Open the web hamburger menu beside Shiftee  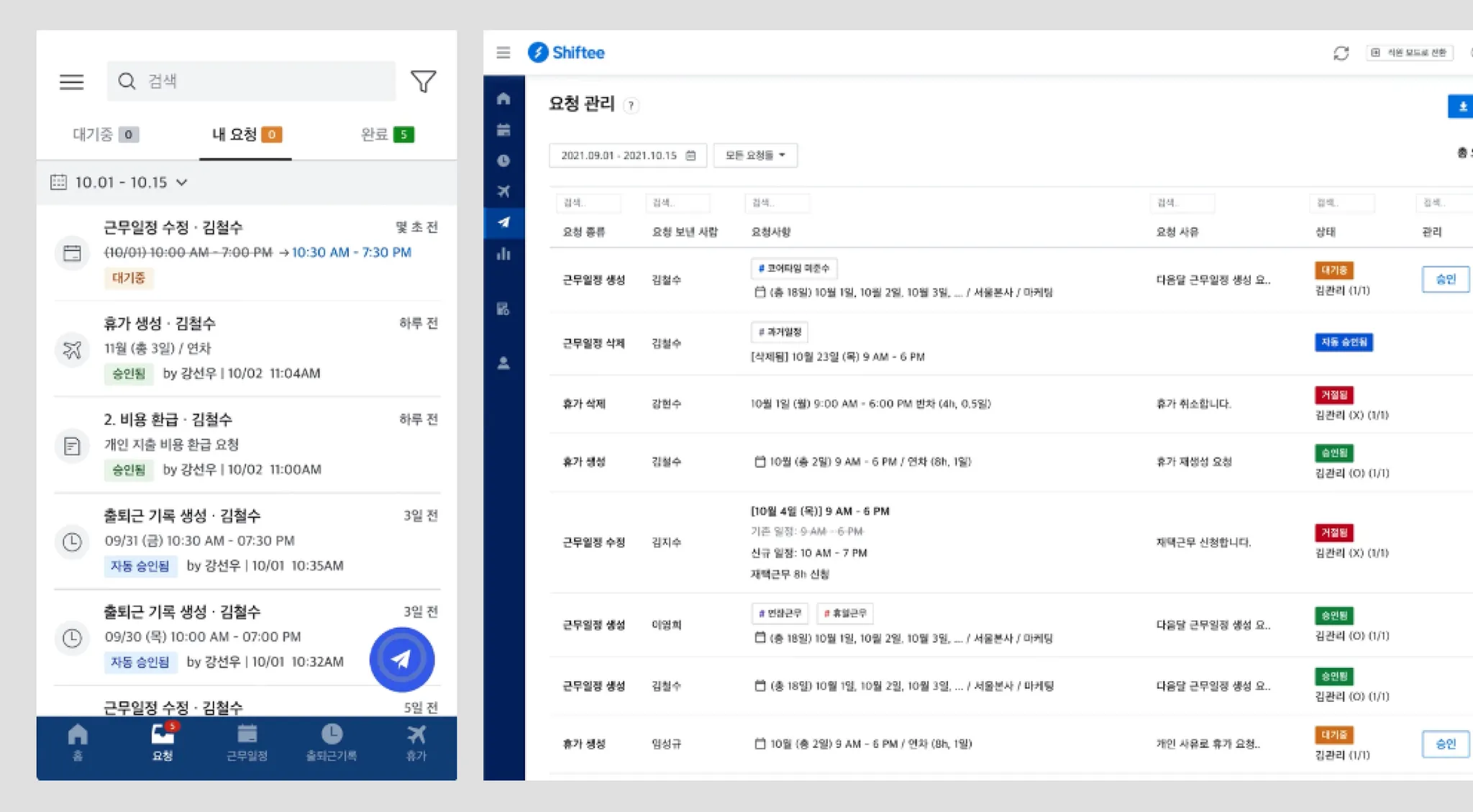503,53
